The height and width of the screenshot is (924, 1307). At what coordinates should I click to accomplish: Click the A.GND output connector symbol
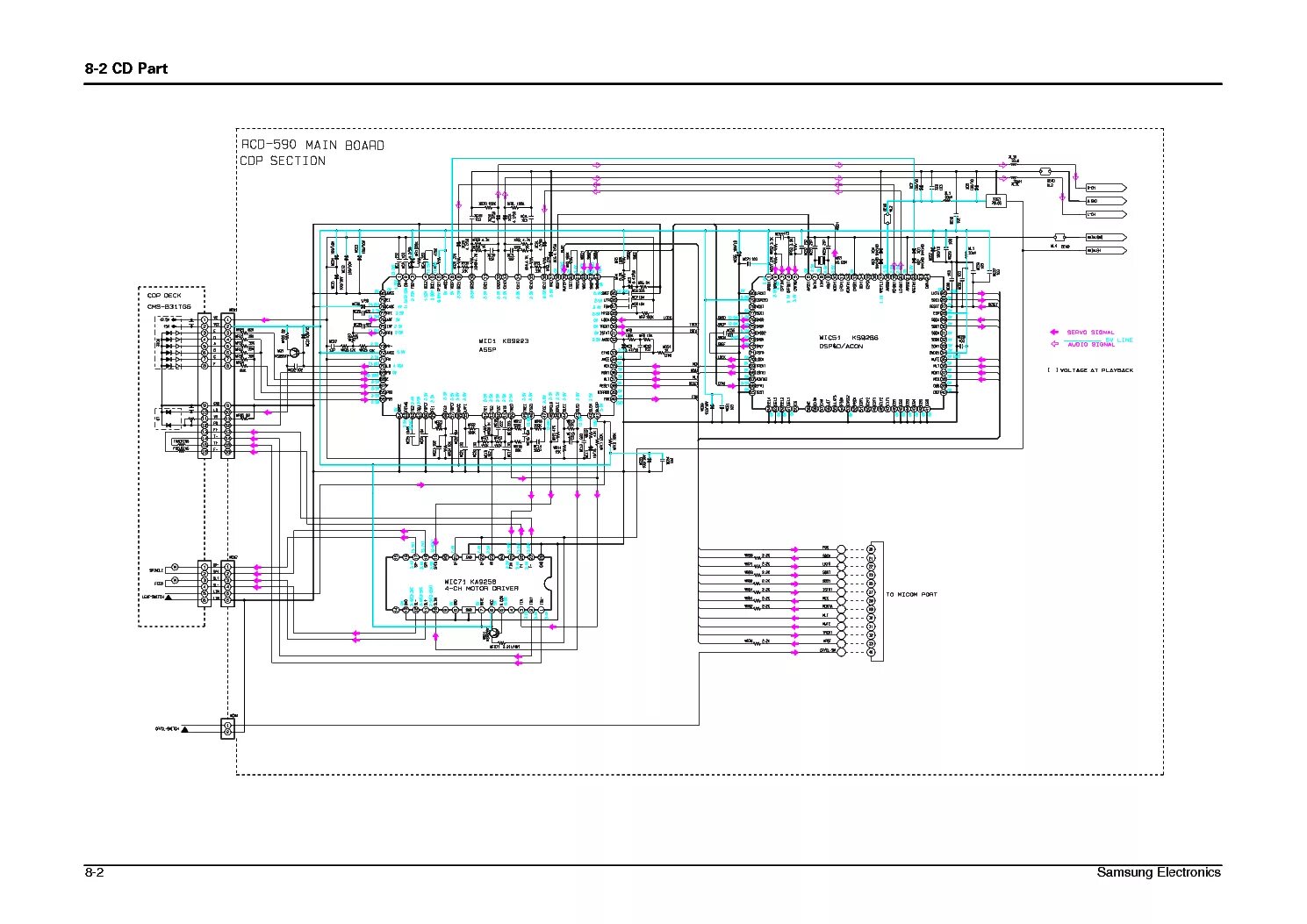coord(1106,201)
